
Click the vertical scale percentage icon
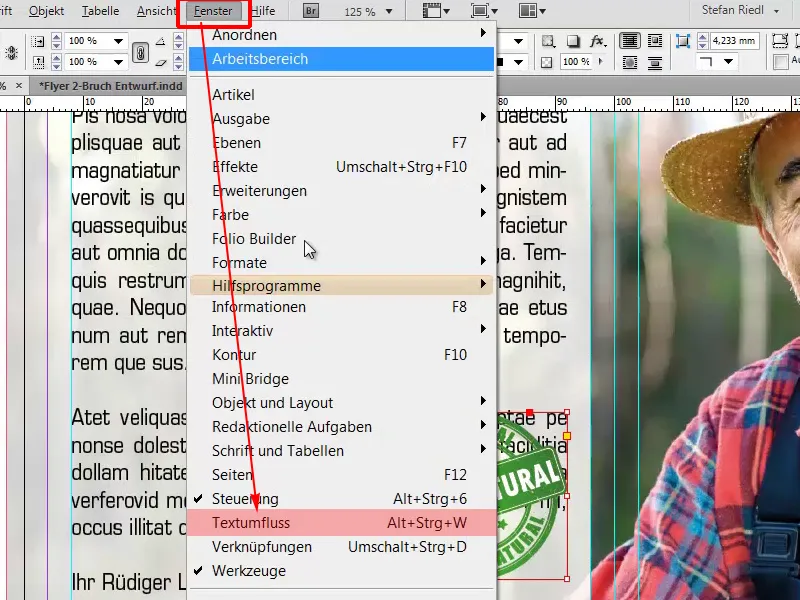click(x=38, y=62)
